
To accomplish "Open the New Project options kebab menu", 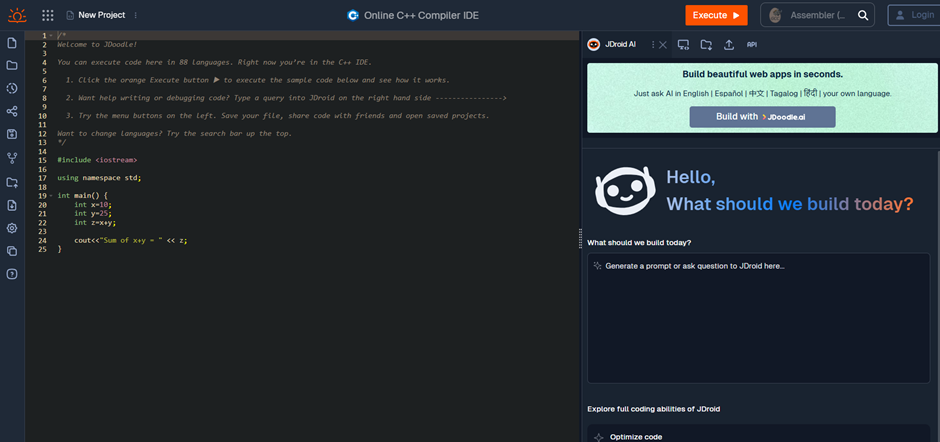I will pos(135,15).
